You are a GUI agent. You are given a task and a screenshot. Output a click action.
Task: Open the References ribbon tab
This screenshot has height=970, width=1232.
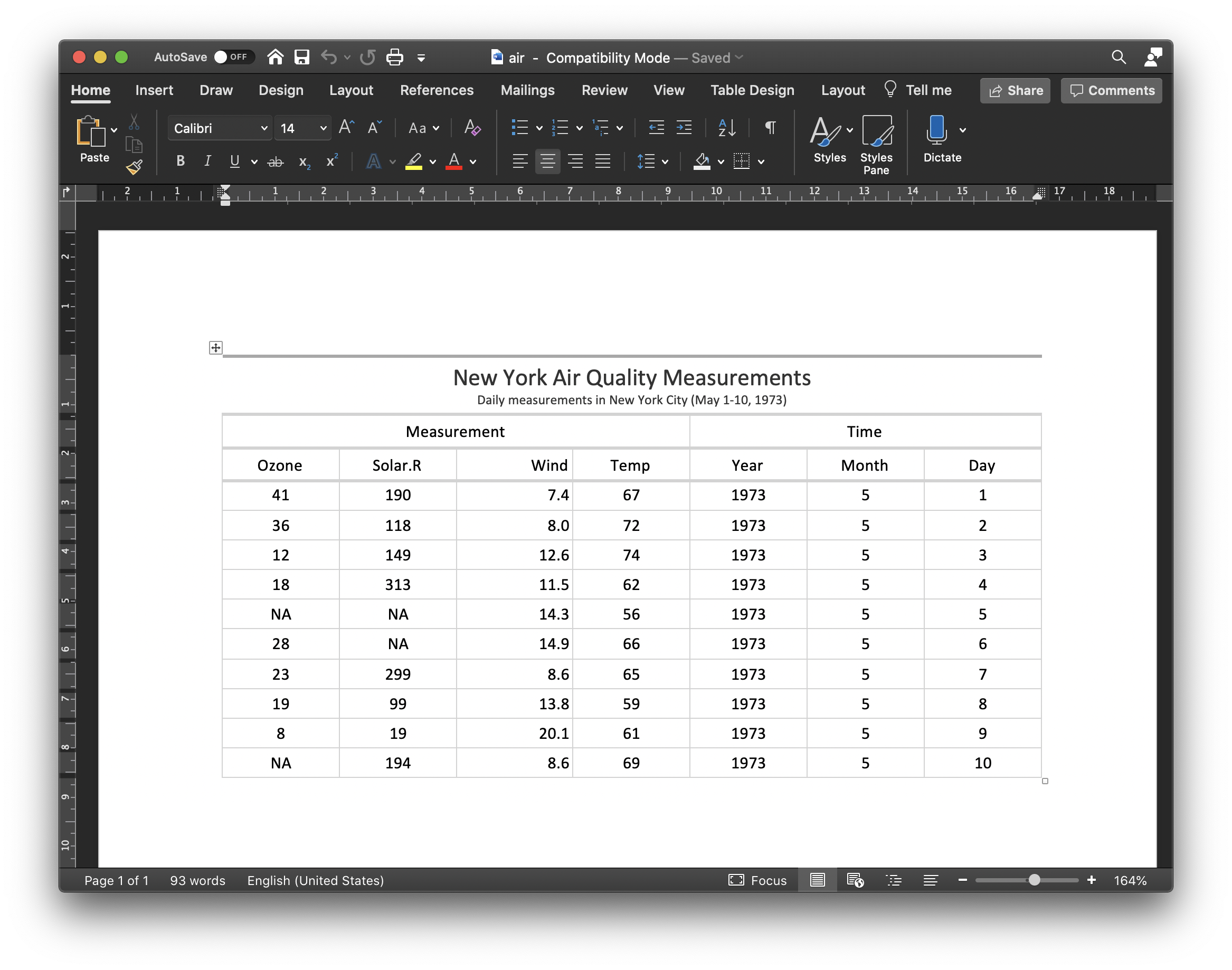(436, 90)
